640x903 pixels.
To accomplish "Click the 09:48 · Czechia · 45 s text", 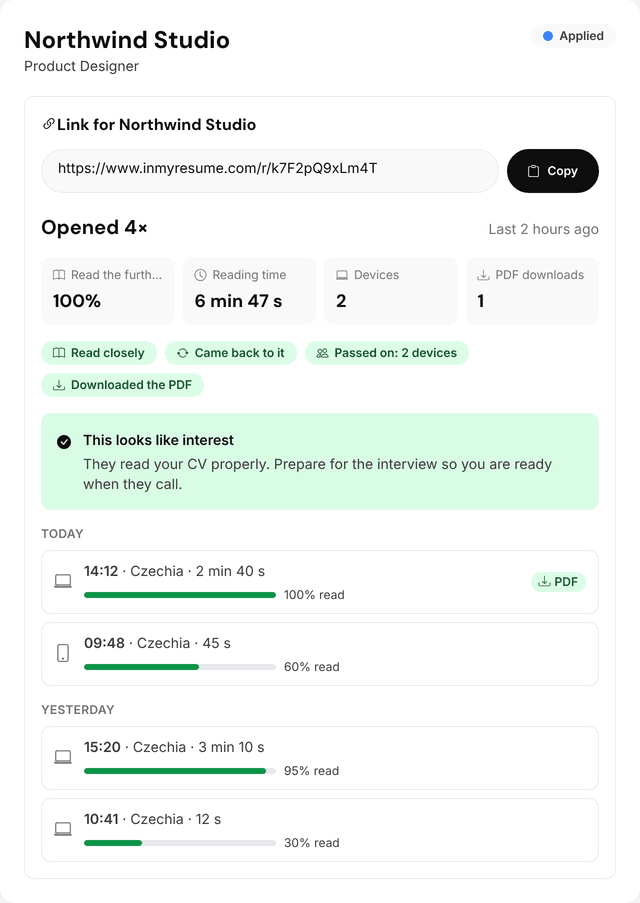I will tap(157, 643).
